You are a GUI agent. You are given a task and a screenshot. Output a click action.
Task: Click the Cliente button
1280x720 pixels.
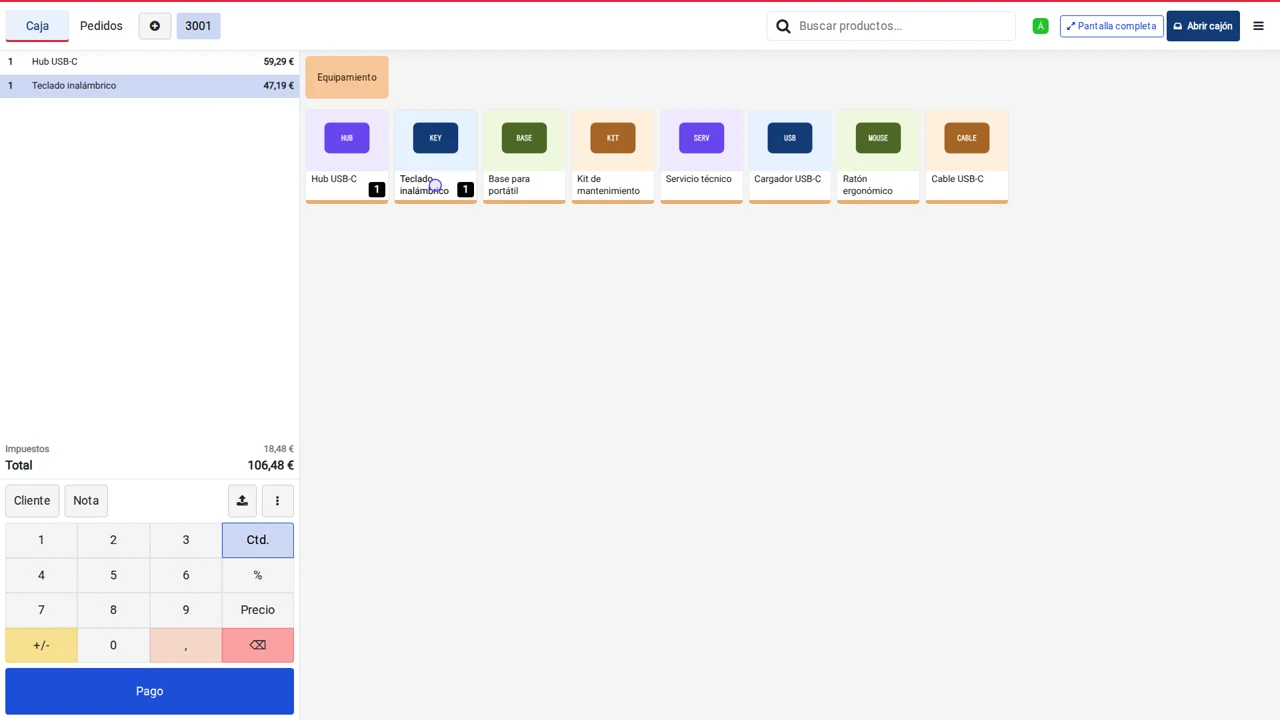point(32,501)
